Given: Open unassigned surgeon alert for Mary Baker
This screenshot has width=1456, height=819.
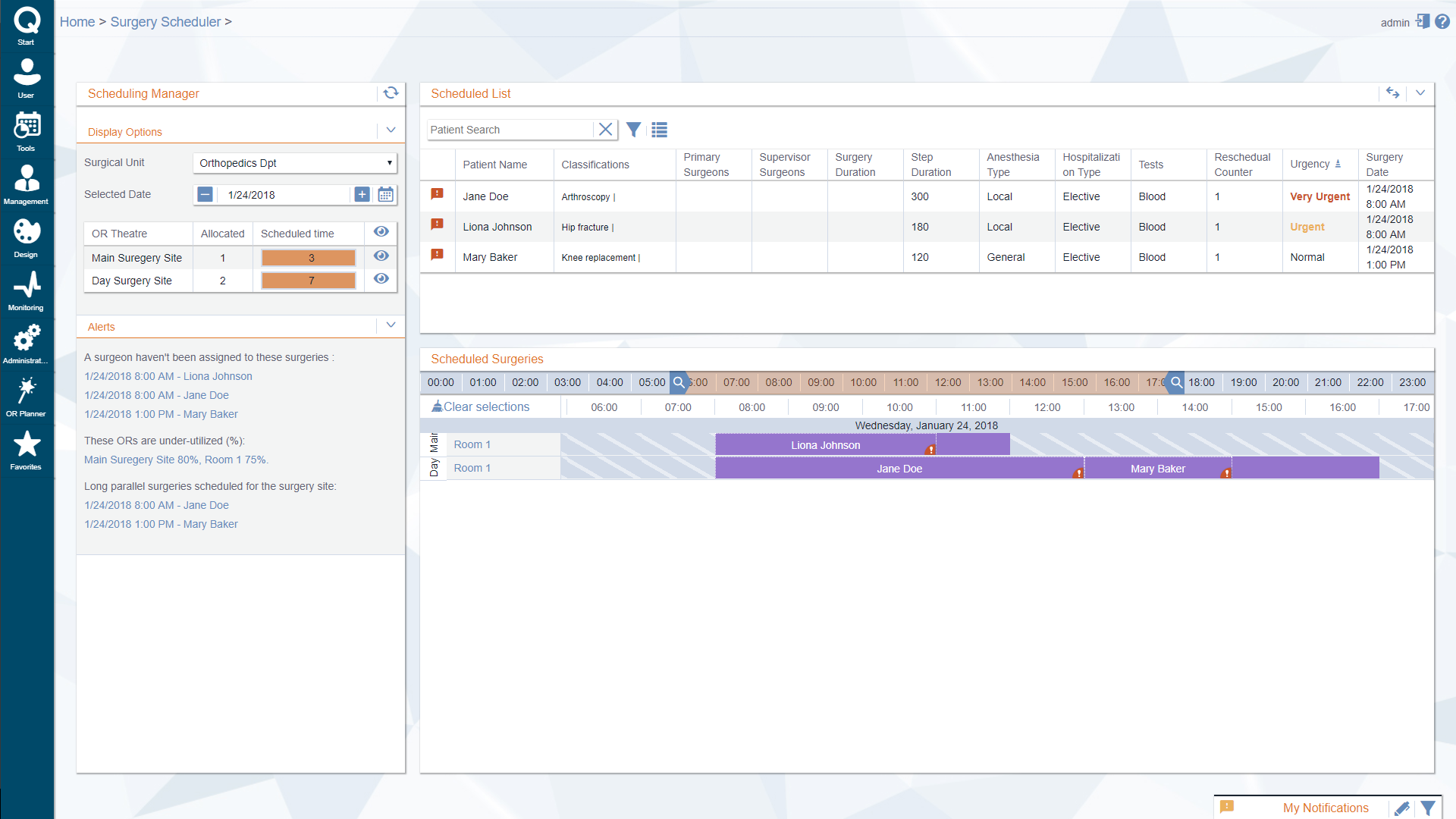Looking at the screenshot, I should 161,414.
